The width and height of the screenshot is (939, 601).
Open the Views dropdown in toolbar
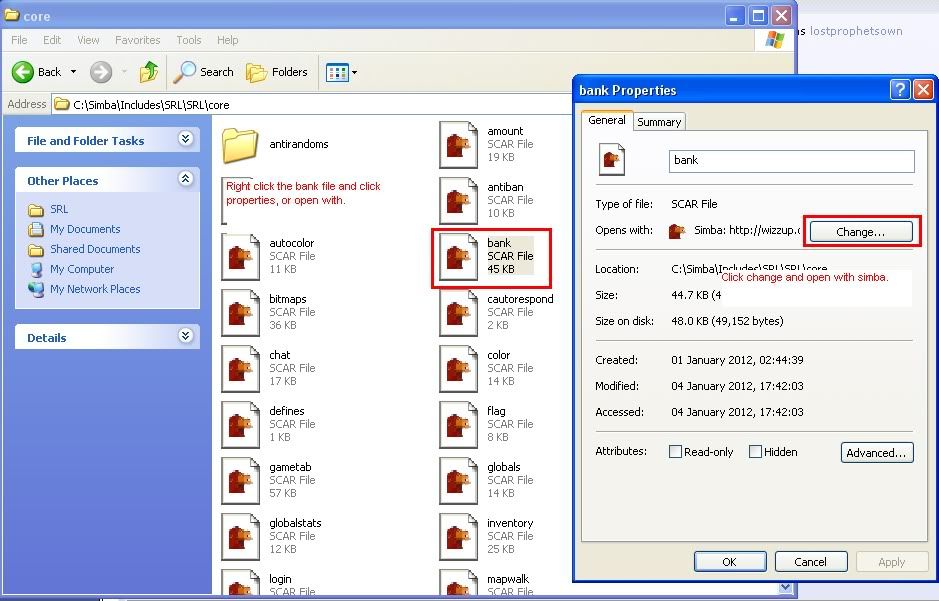[x=341, y=72]
